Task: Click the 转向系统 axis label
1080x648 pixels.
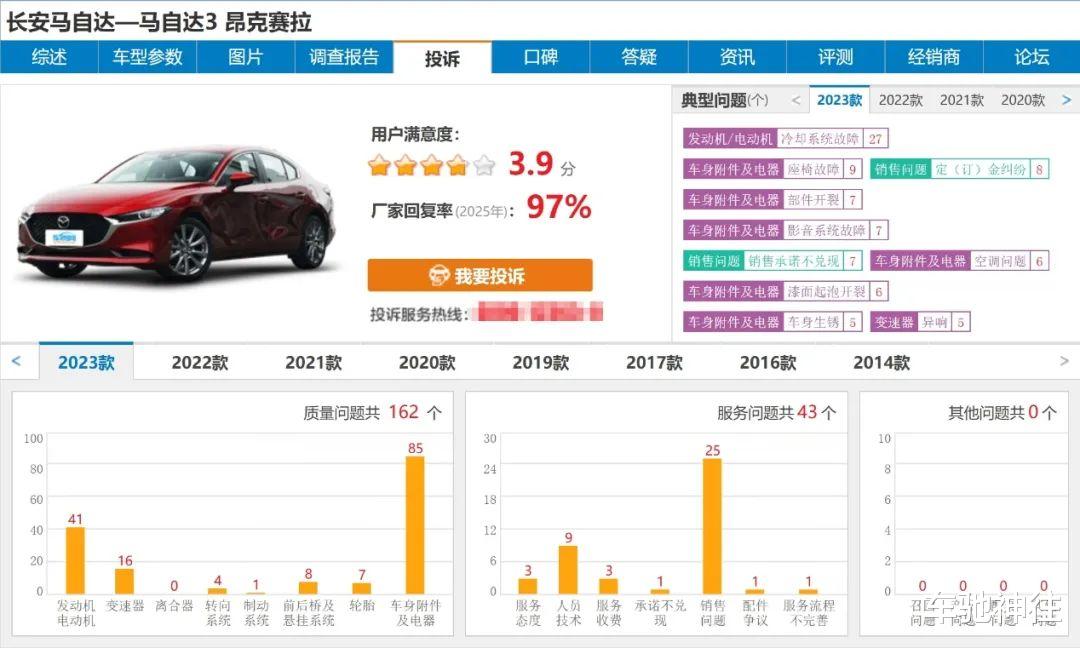Action: 218,613
